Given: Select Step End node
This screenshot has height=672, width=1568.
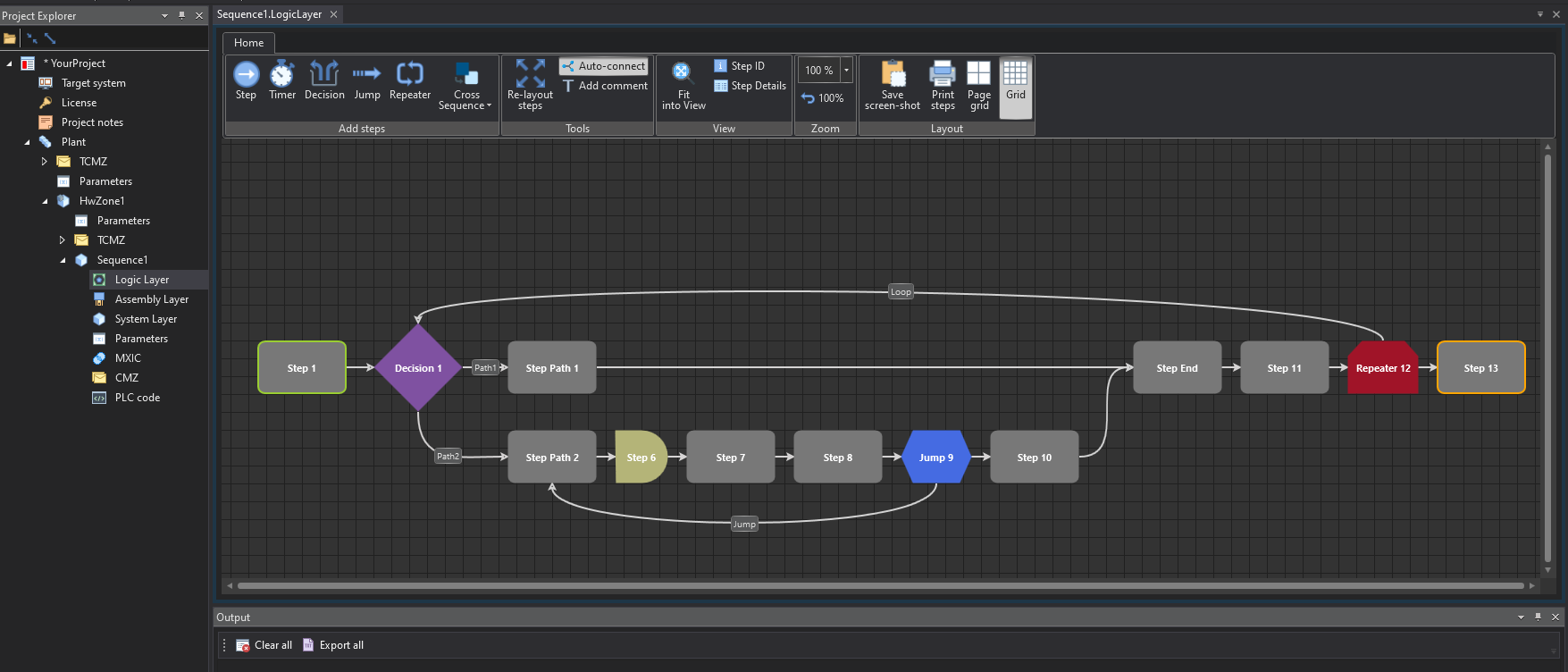Looking at the screenshot, I should (1178, 367).
